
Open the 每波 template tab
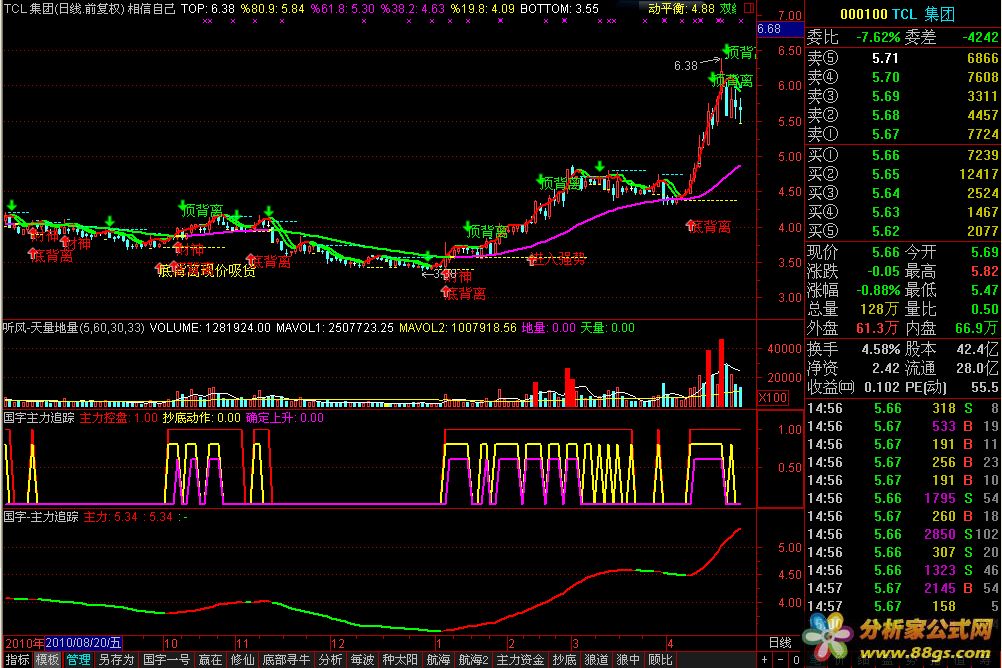pyautogui.click(x=362, y=660)
